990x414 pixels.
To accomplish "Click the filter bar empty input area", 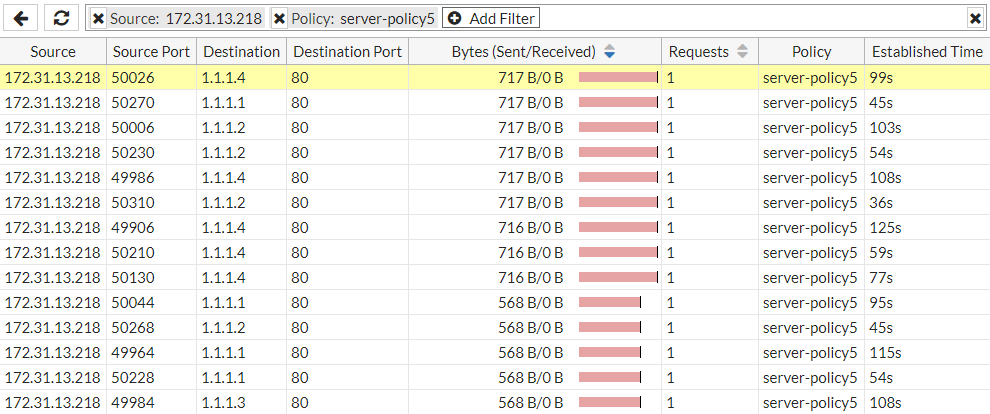I will pos(753,18).
